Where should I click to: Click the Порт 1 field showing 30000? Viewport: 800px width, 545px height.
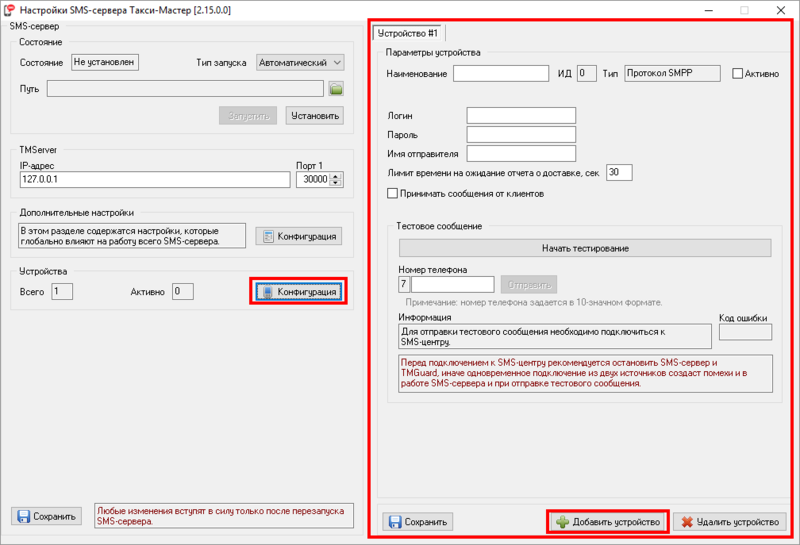[x=313, y=179]
